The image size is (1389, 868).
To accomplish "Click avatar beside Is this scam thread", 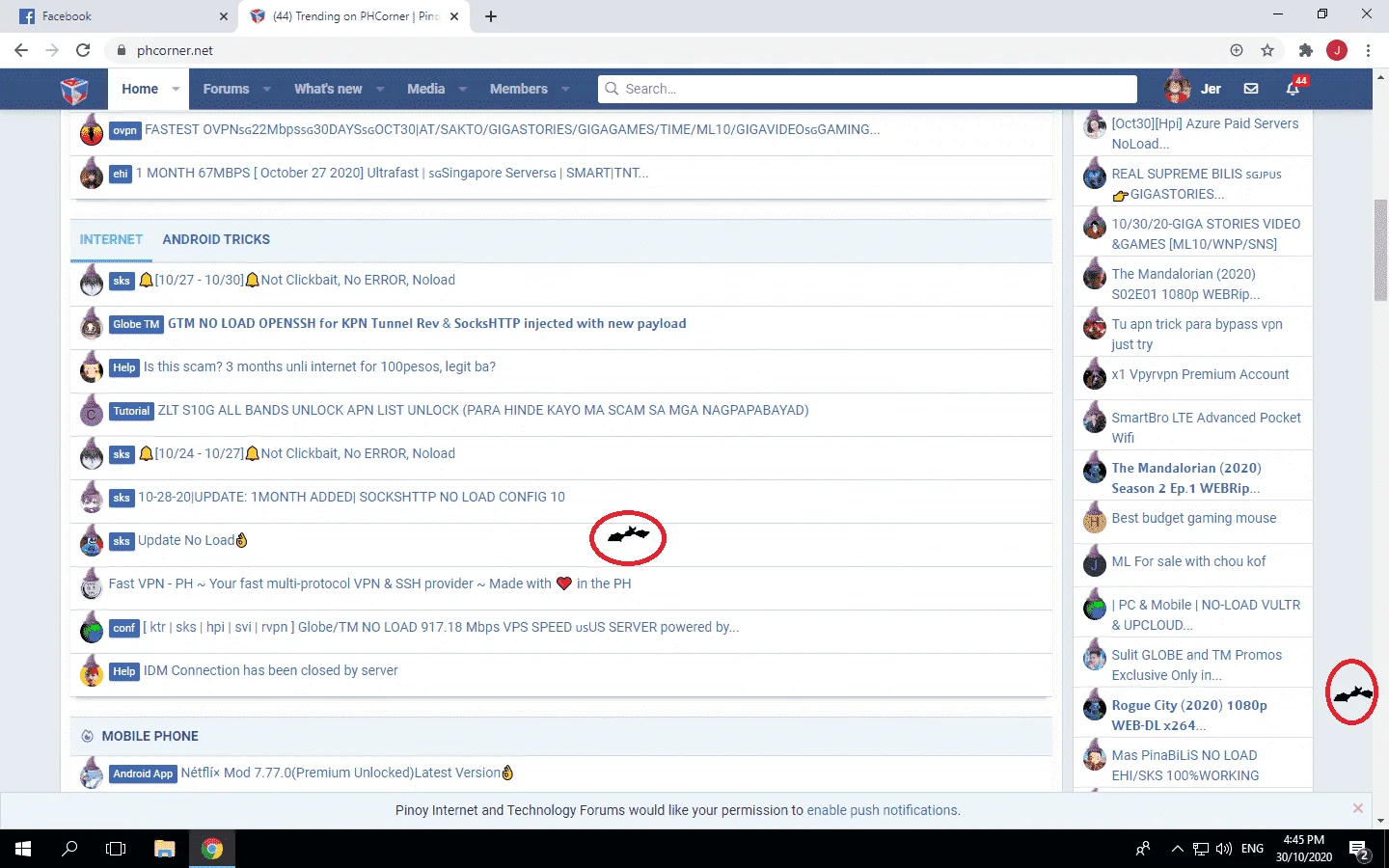I will click(92, 367).
